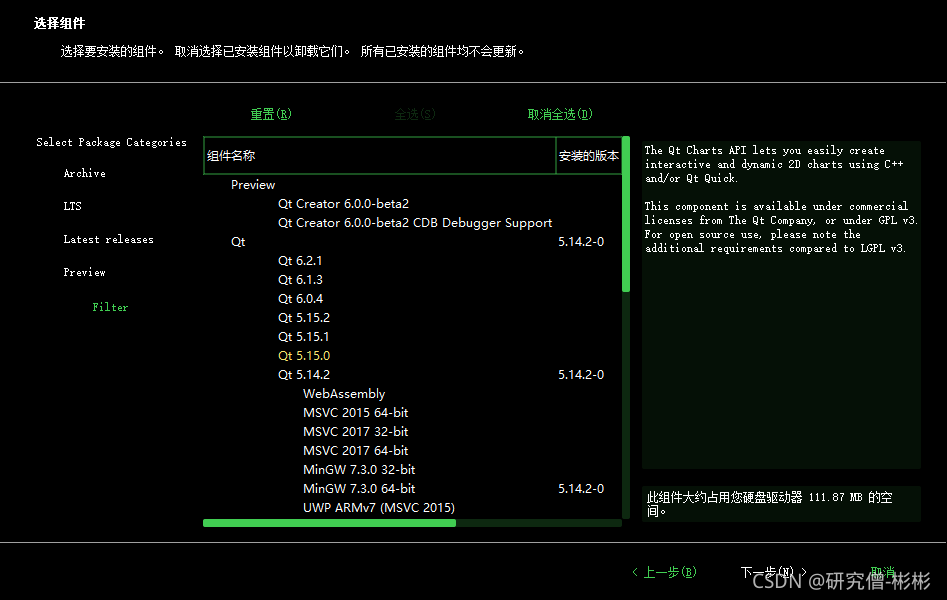Screen dimensions: 947x600
Task: Select the Qt 5.14.2 row
Action: point(304,375)
